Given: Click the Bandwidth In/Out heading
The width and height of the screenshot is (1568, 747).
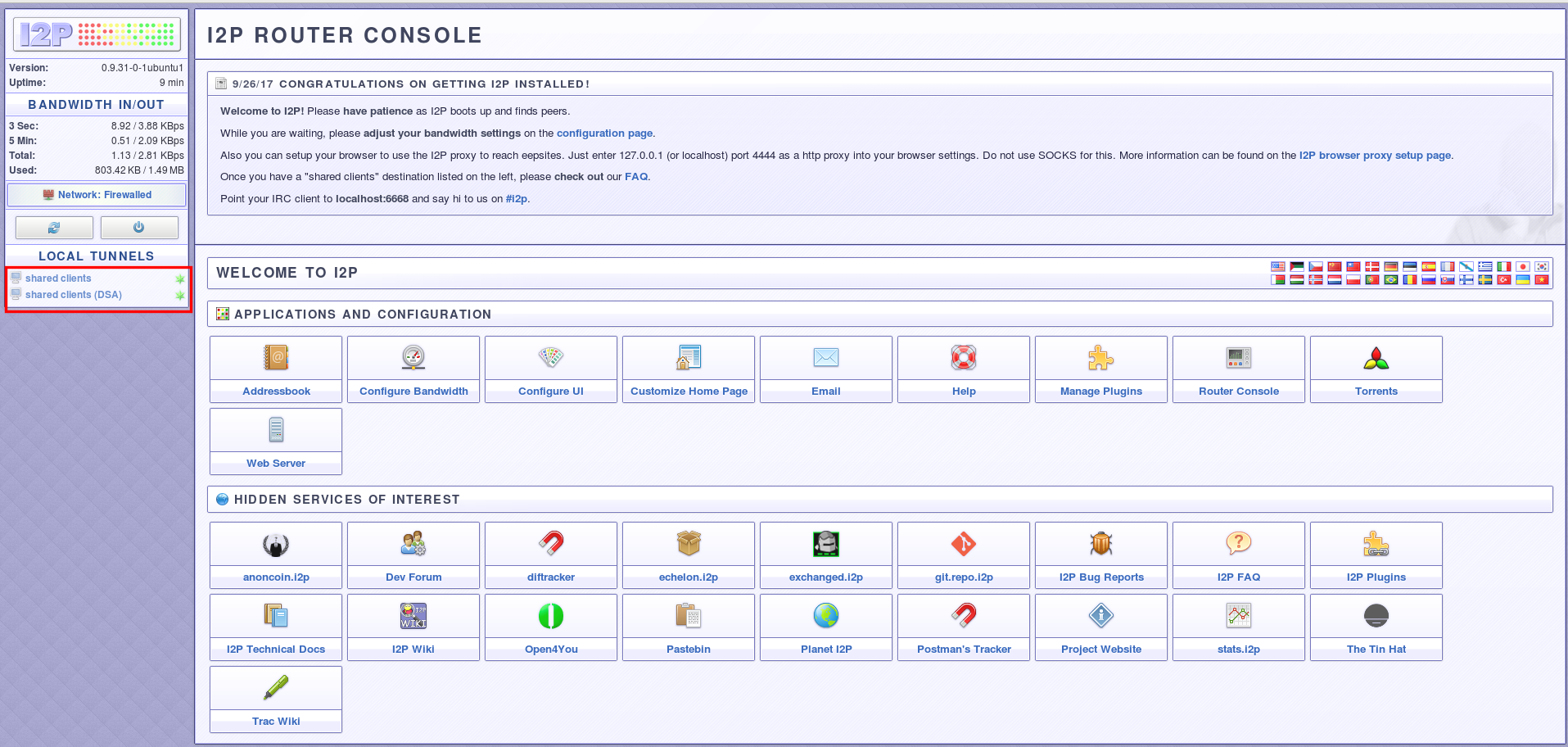Looking at the screenshot, I should click(x=97, y=105).
